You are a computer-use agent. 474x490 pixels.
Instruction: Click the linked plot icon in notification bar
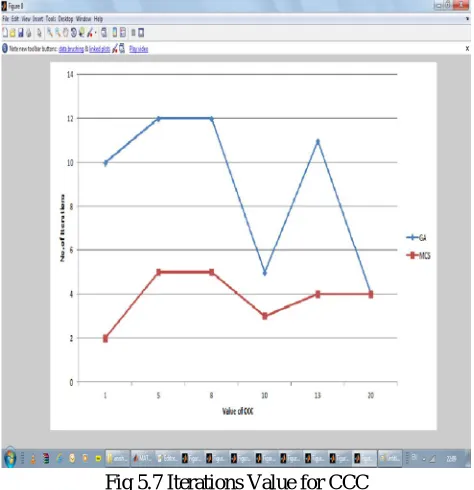pos(122,49)
